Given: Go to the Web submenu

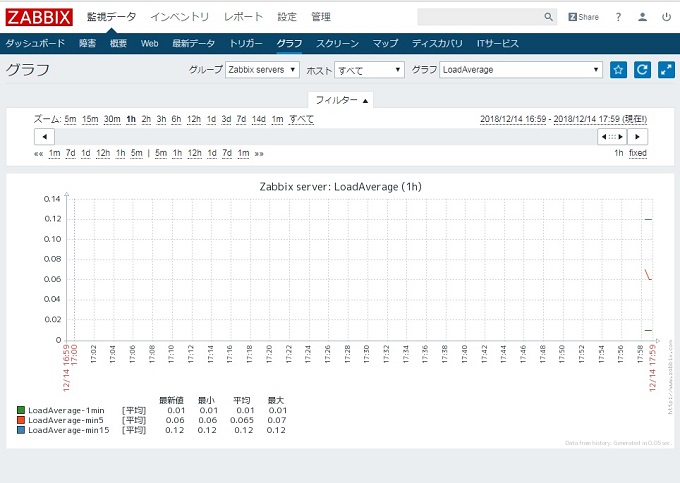Looking at the screenshot, I should 149,43.
